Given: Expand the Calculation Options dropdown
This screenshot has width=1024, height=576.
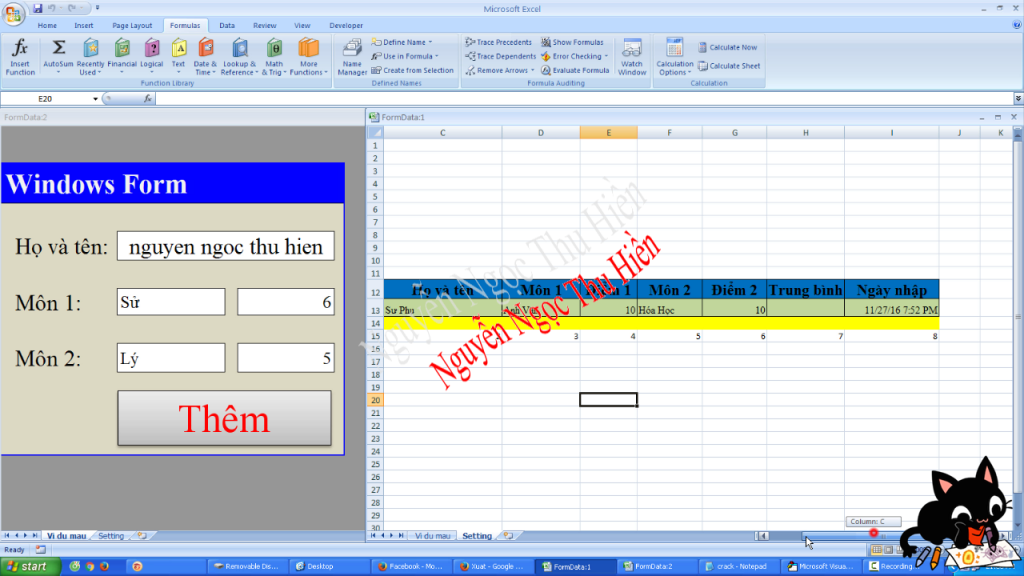Looking at the screenshot, I should click(x=674, y=57).
